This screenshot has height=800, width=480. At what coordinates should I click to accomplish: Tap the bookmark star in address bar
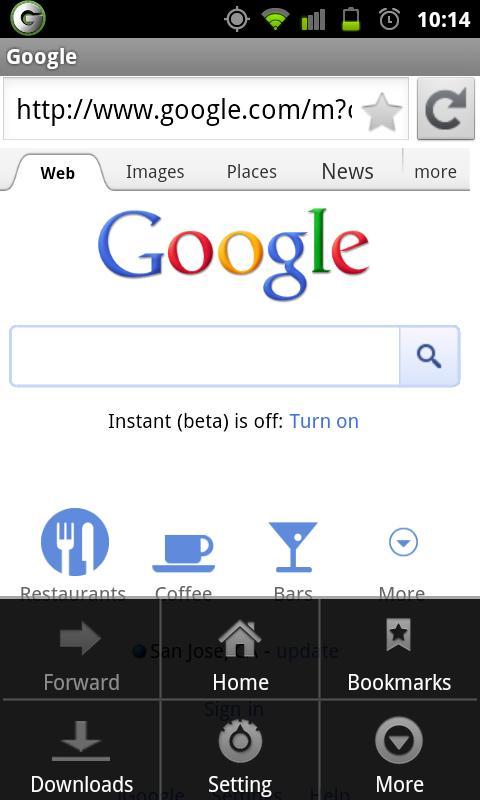[x=382, y=110]
